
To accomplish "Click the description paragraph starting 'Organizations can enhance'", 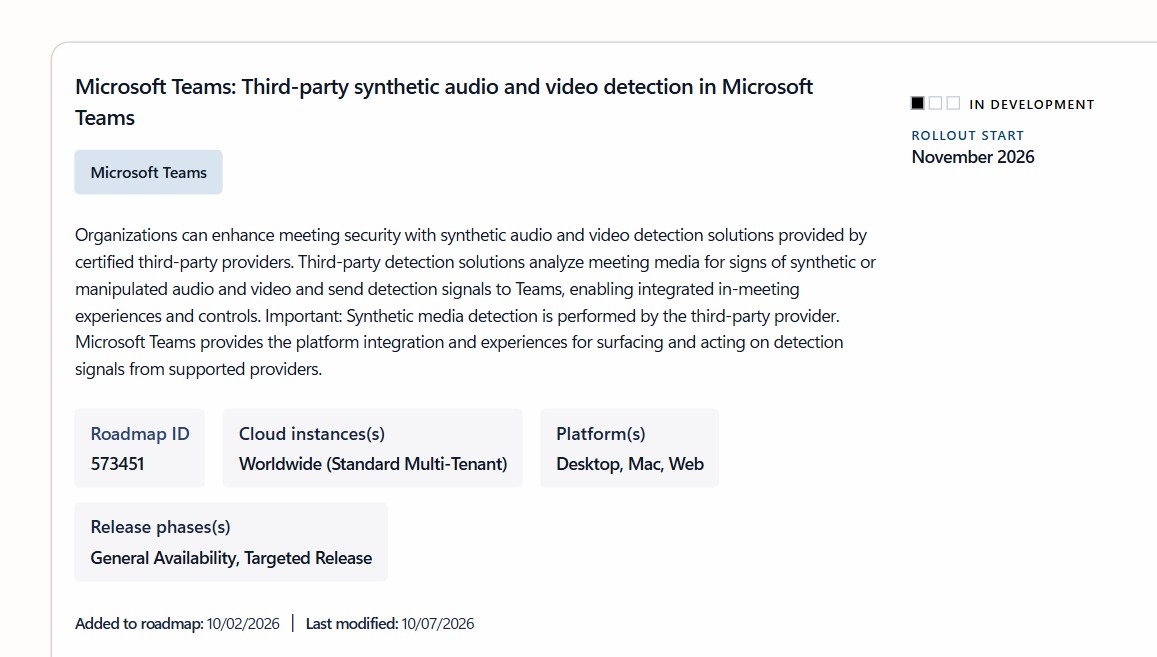I will [475, 302].
